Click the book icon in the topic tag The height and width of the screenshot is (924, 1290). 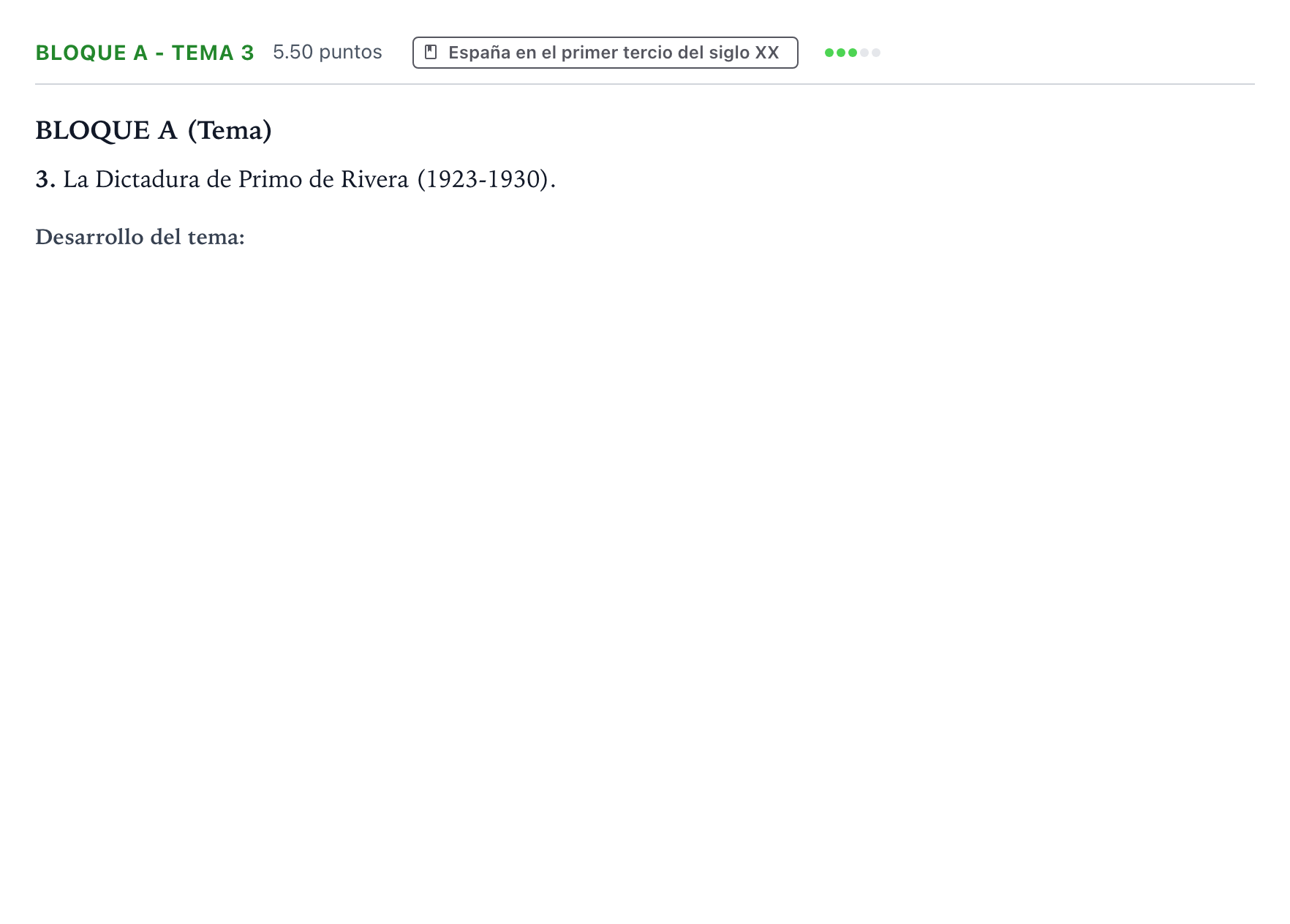point(431,53)
